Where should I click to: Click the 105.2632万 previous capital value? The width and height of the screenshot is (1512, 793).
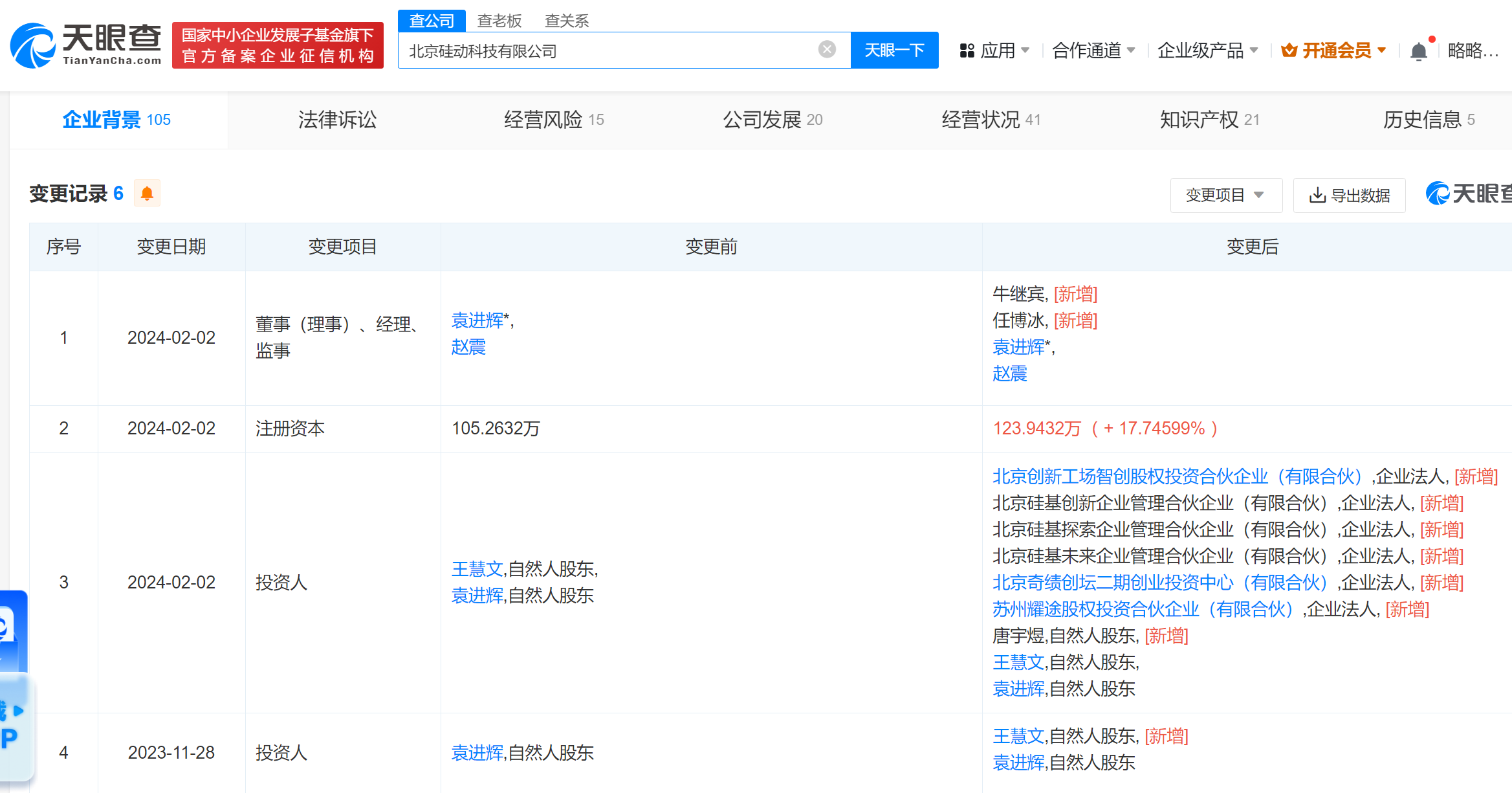(x=496, y=429)
